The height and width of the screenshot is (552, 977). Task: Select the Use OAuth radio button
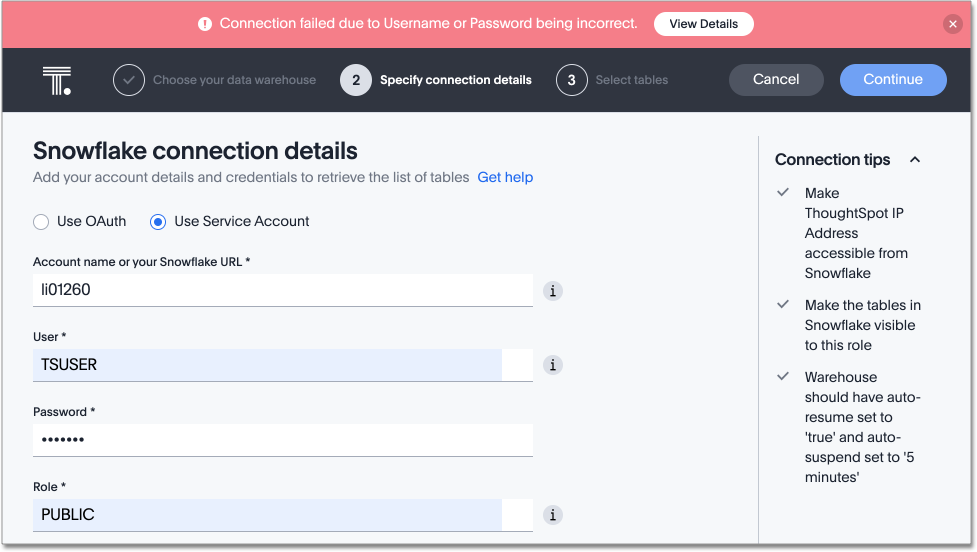pos(41,222)
